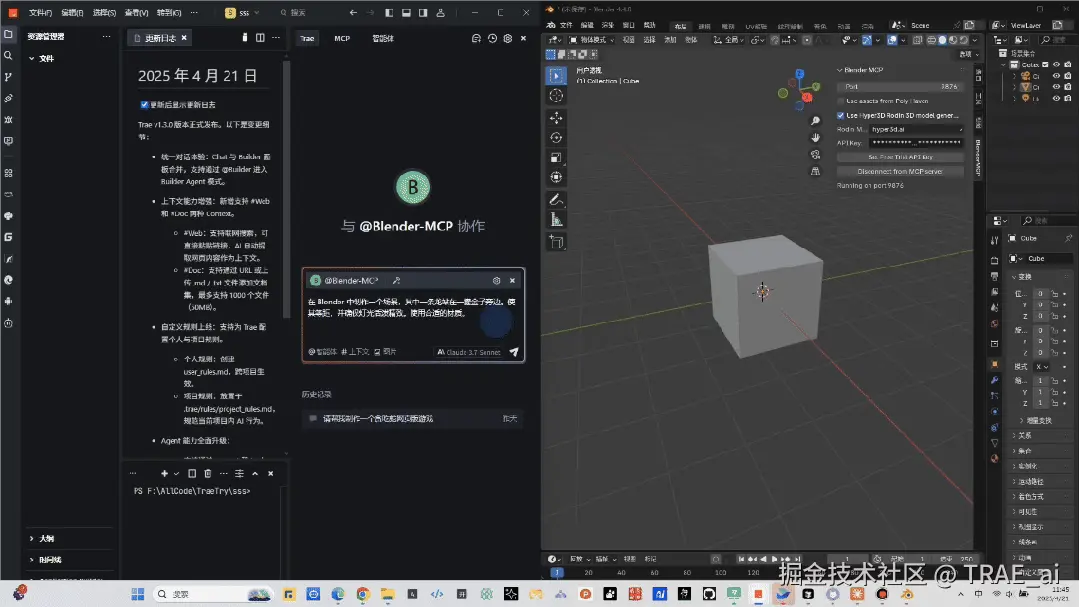Open Rodin Mode hyper3d.ai dropdown

click(916, 129)
